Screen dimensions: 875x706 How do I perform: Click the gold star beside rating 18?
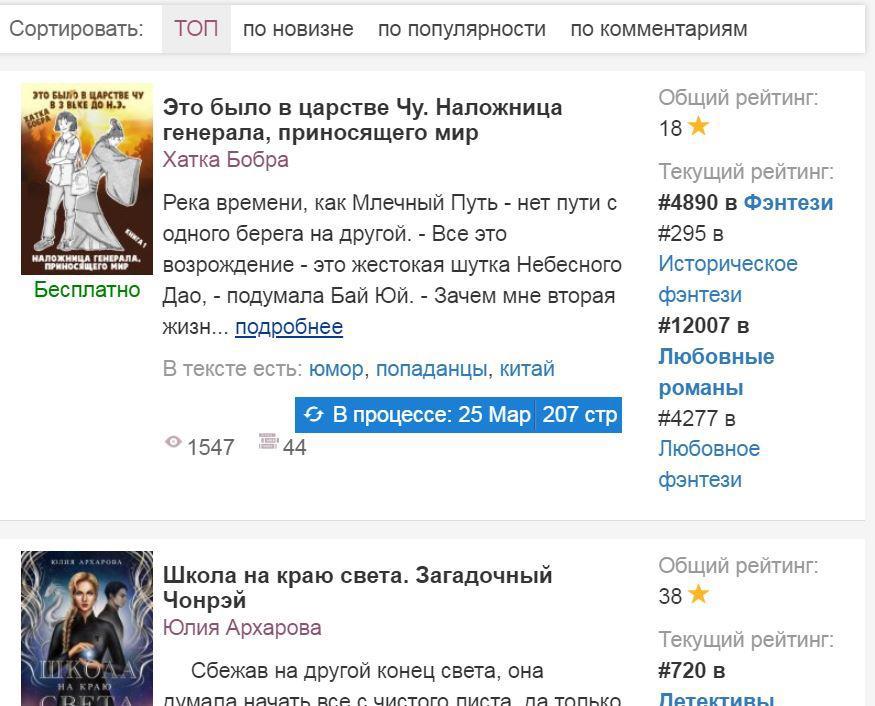click(698, 127)
